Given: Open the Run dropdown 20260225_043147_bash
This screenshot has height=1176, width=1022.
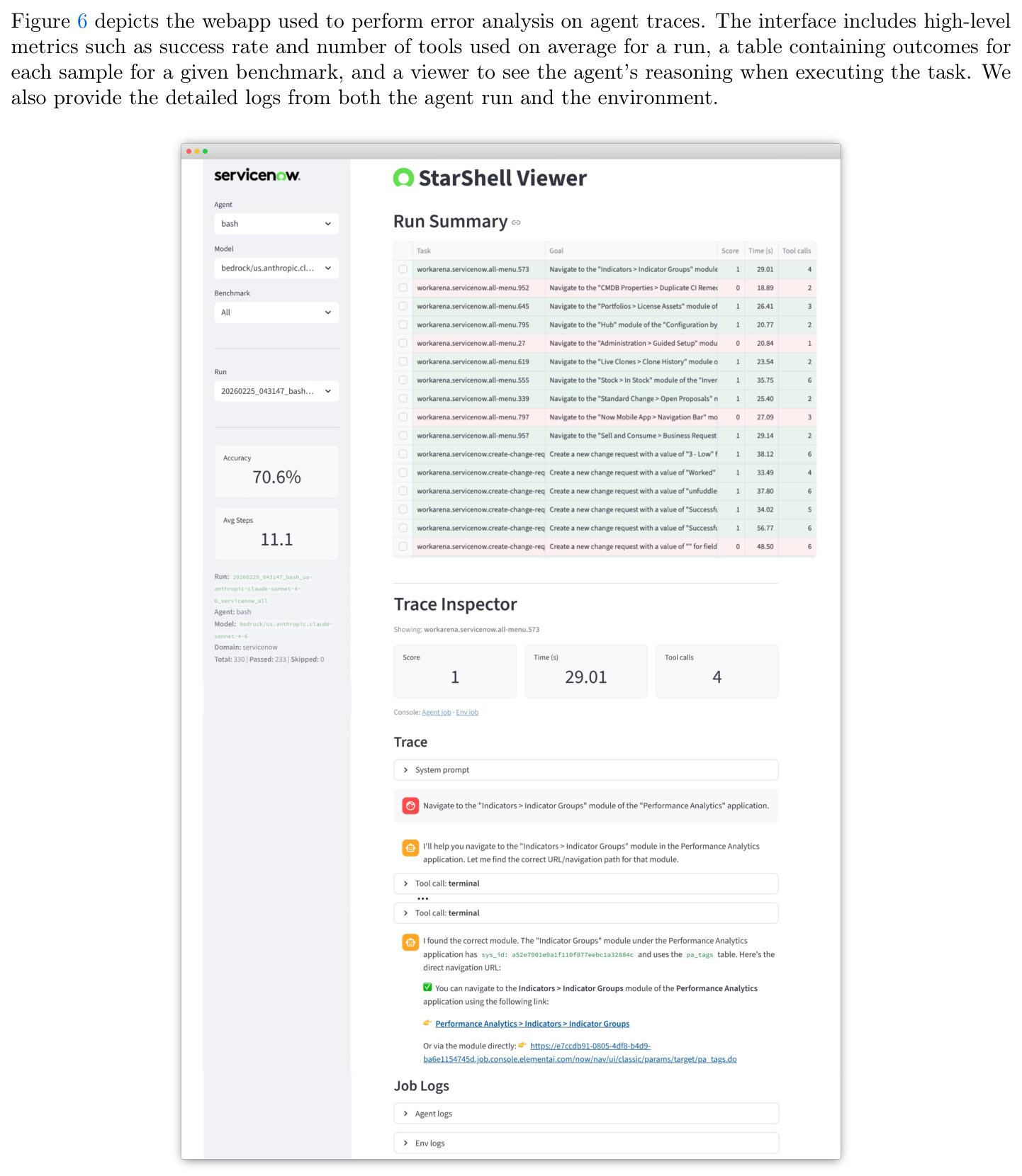Looking at the screenshot, I should 276,391.
